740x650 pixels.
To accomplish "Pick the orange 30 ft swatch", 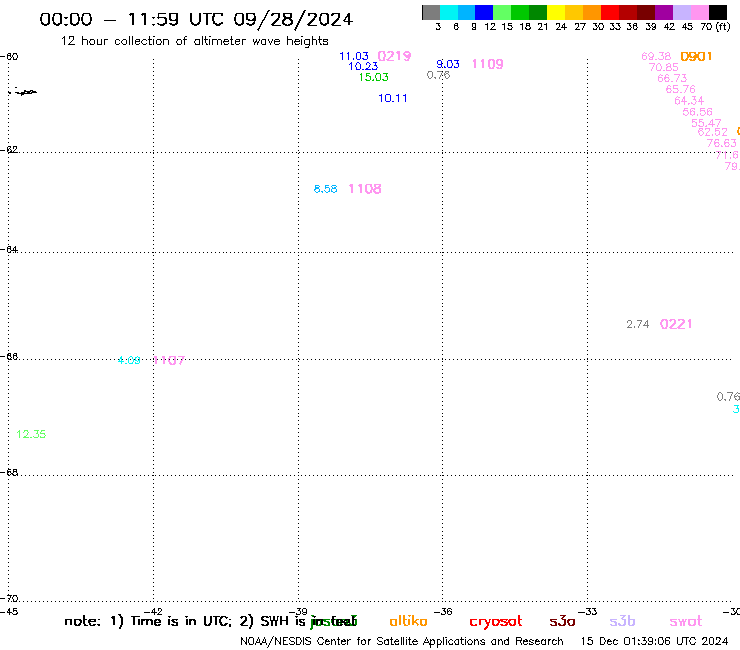I will pyautogui.click(x=592, y=12).
